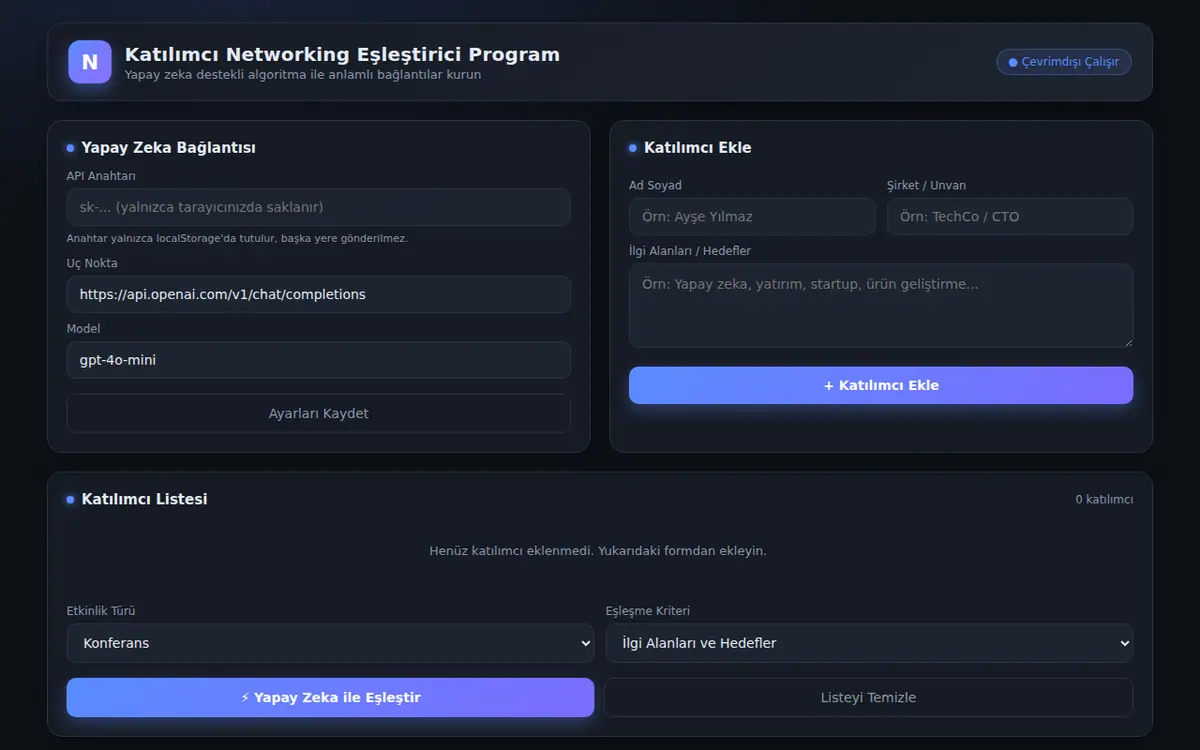
Task: Click the Ad Soyad input field
Action: click(752, 216)
